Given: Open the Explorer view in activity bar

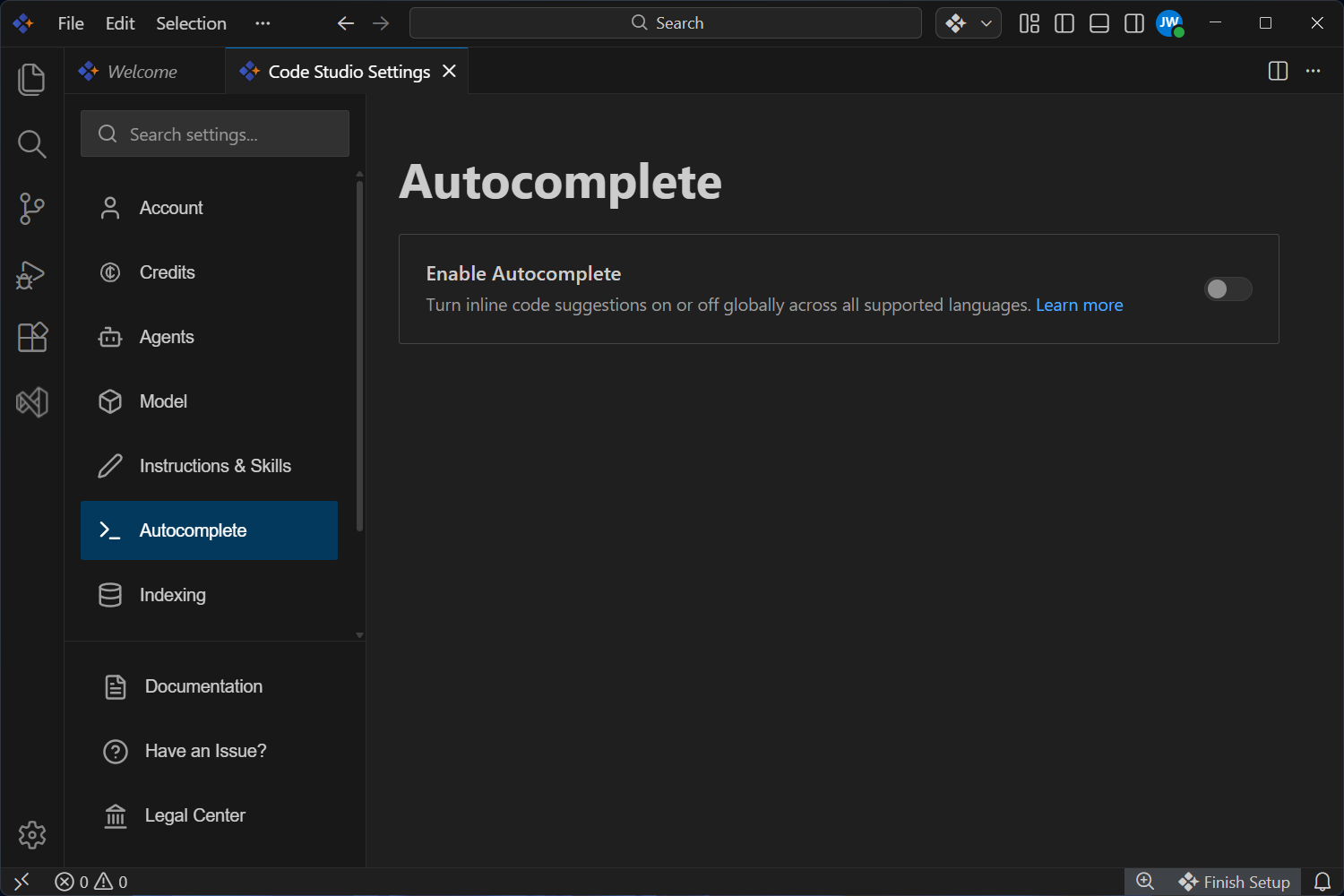Looking at the screenshot, I should coord(32,80).
